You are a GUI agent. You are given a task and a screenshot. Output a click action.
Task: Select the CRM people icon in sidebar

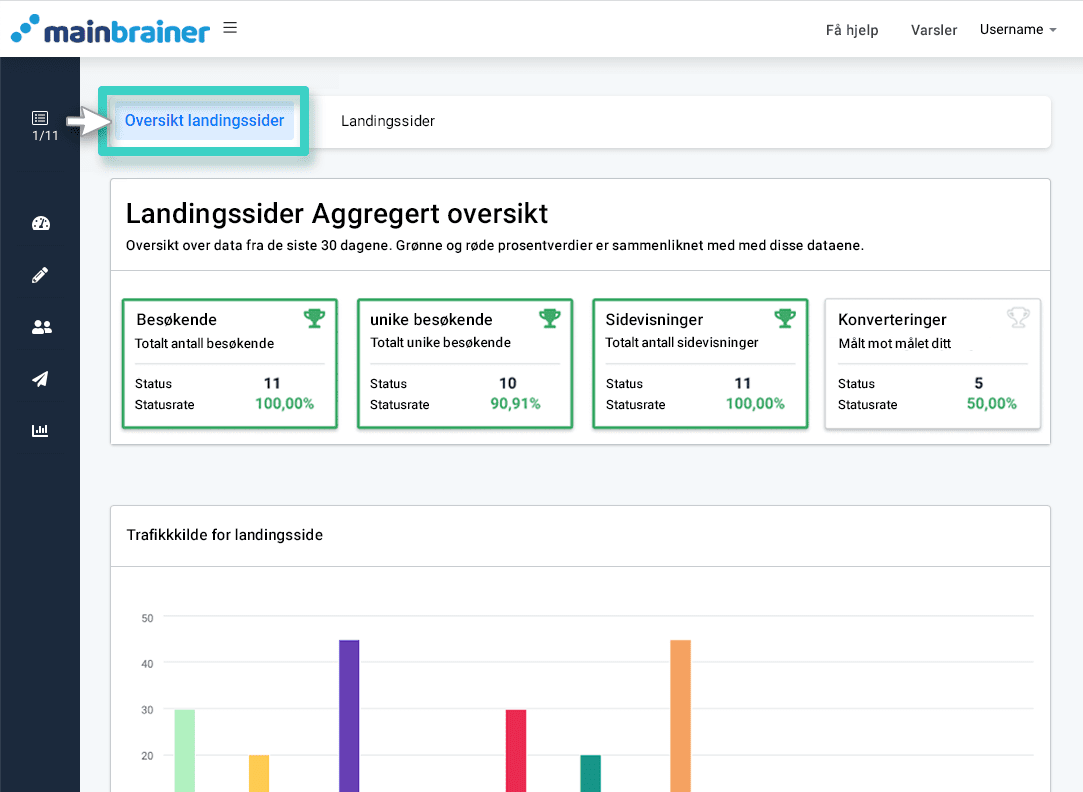40,327
